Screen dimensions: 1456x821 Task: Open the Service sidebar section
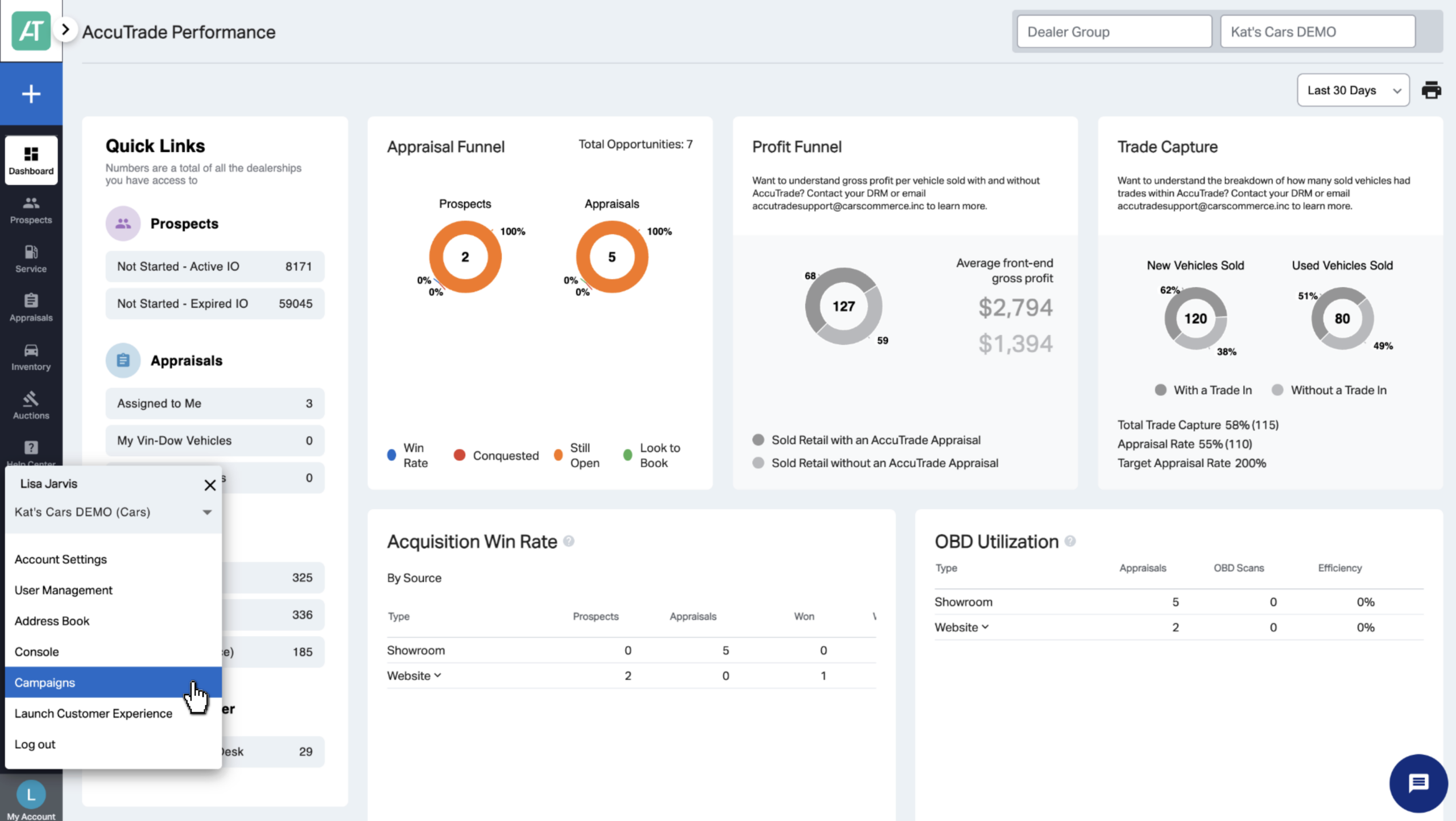click(x=31, y=259)
